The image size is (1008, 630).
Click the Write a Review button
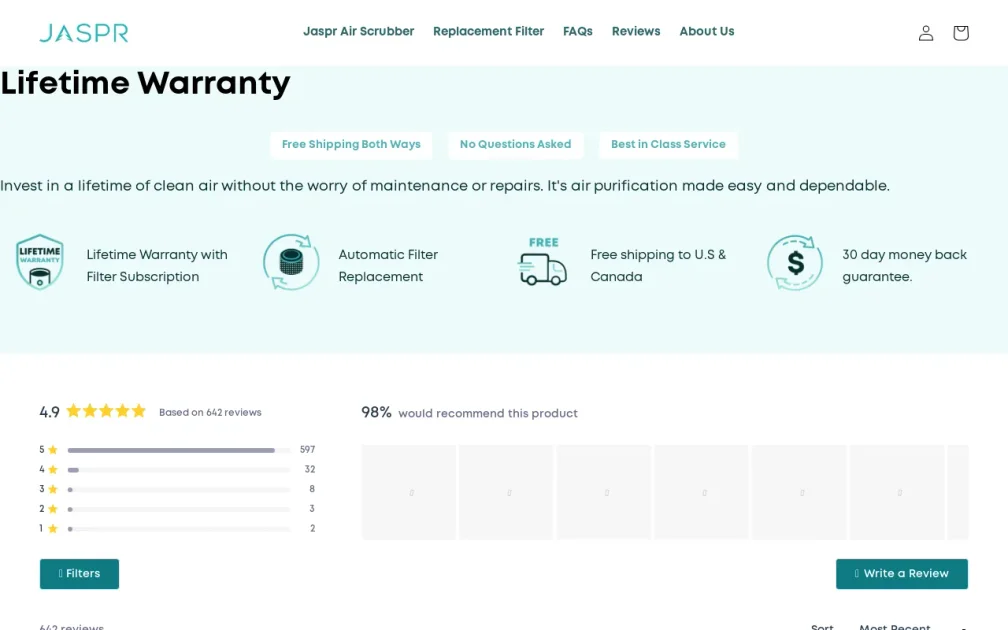click(x=902, y=573)
